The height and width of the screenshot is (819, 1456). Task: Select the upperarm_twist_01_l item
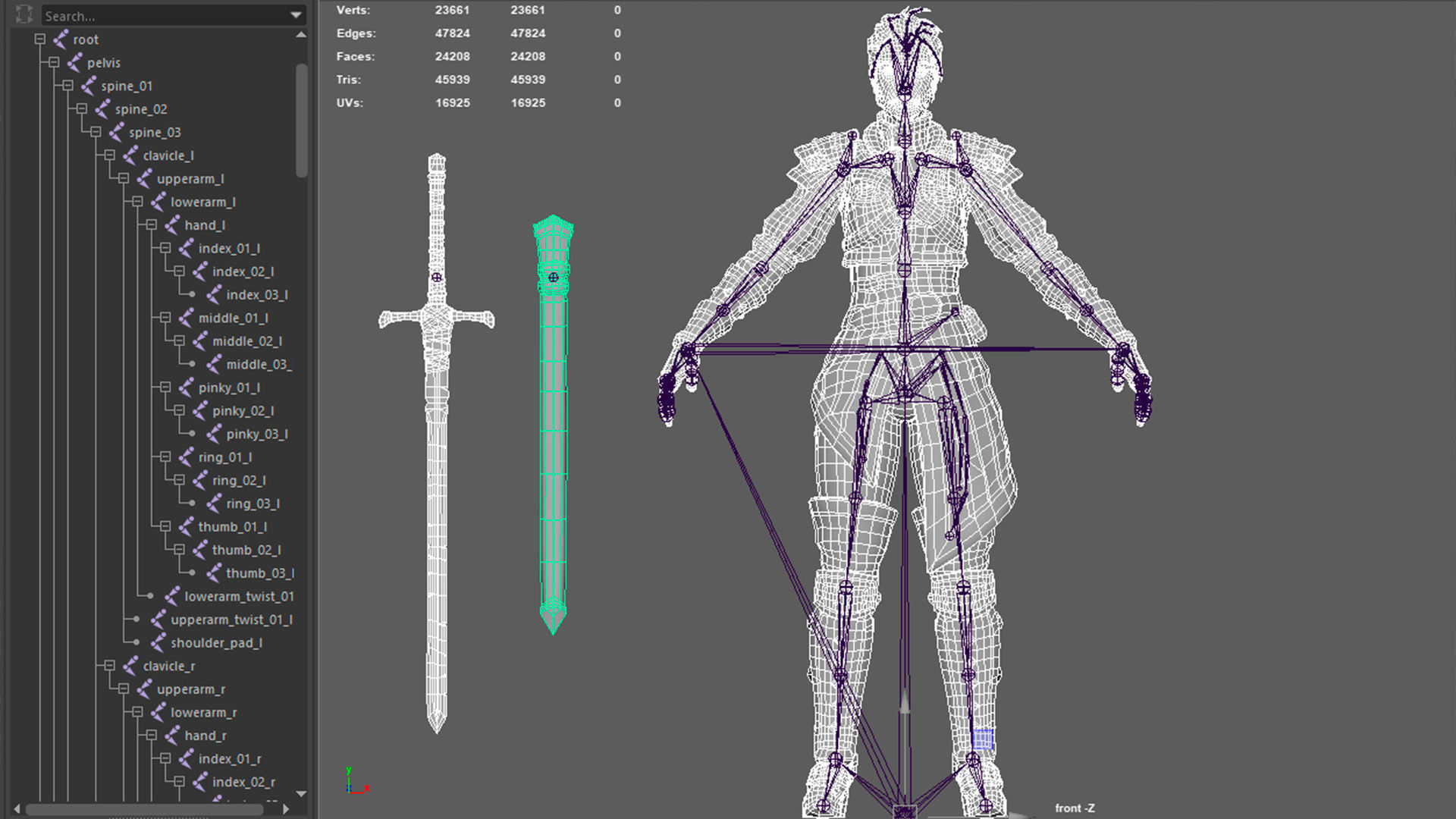(231, 620)
